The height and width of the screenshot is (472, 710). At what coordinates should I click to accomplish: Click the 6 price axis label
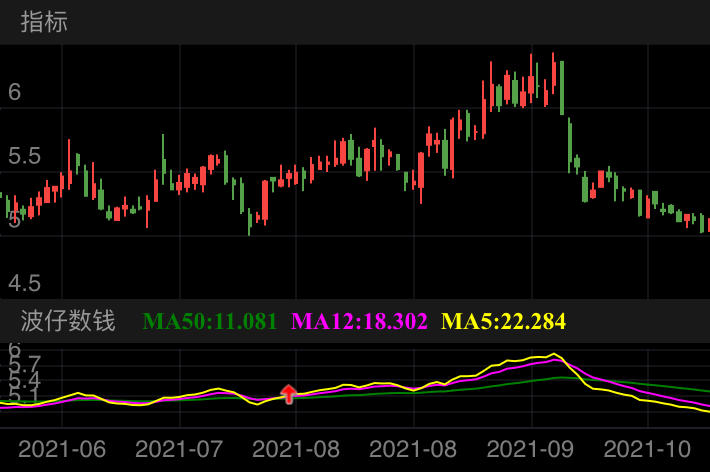point(14,92)
